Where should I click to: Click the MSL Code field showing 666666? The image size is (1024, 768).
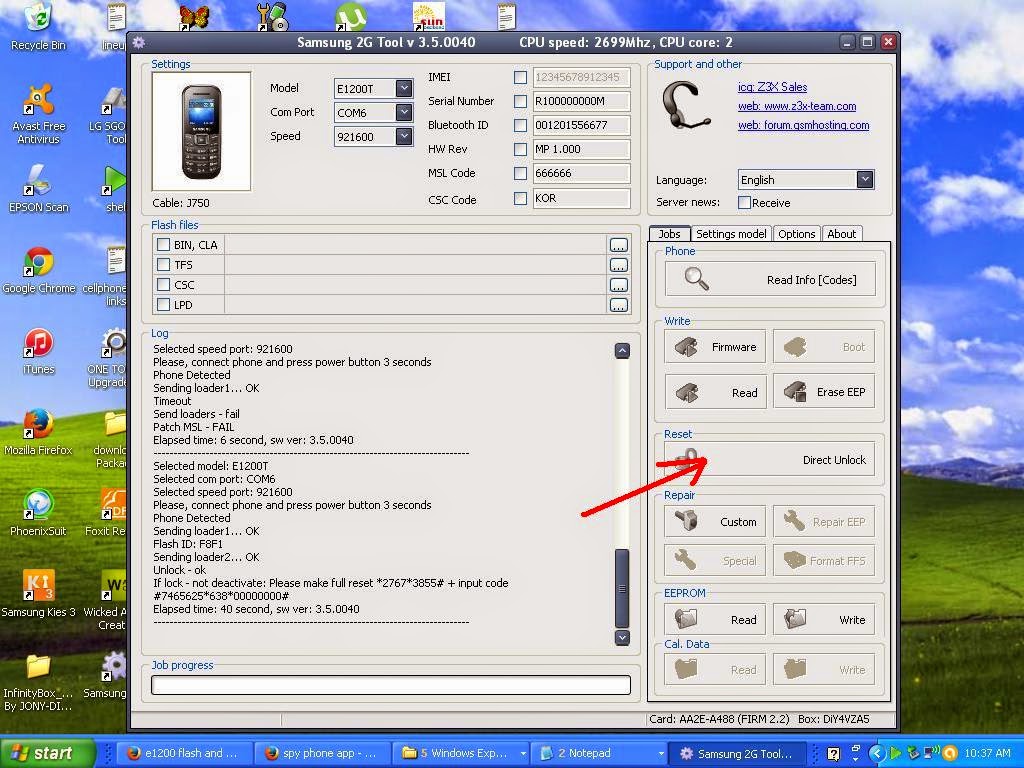(581, 173)
